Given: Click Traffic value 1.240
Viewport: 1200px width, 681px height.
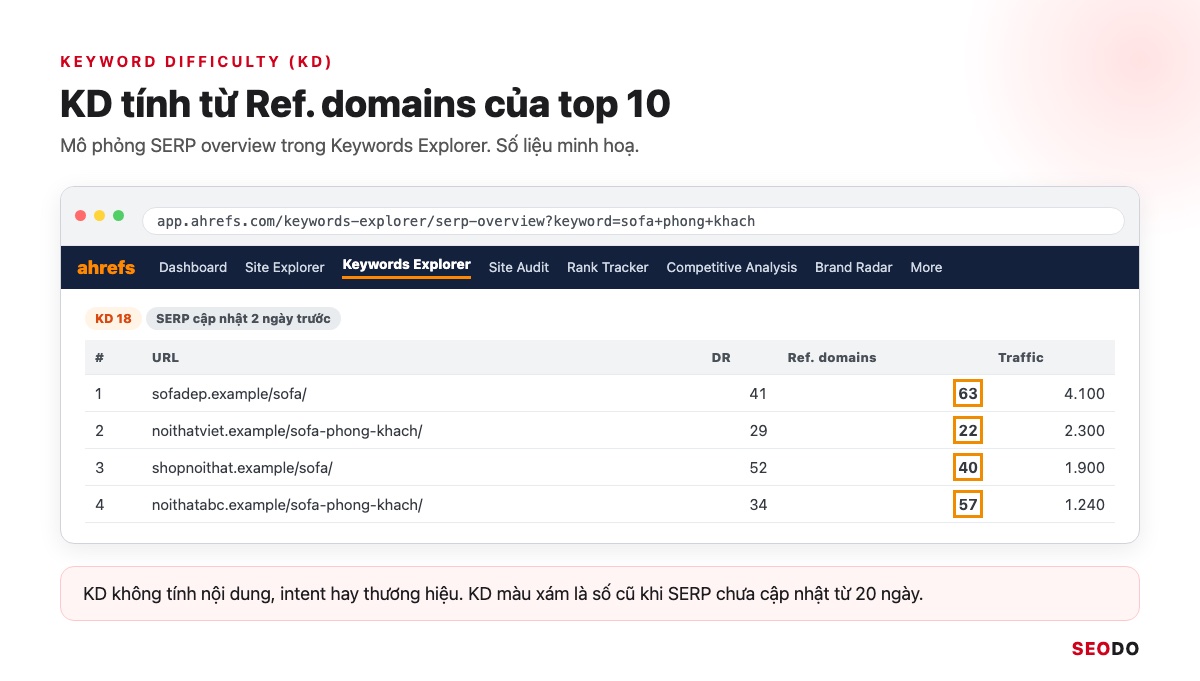Looking at the screenshot, I should (x=1085, y=505).
